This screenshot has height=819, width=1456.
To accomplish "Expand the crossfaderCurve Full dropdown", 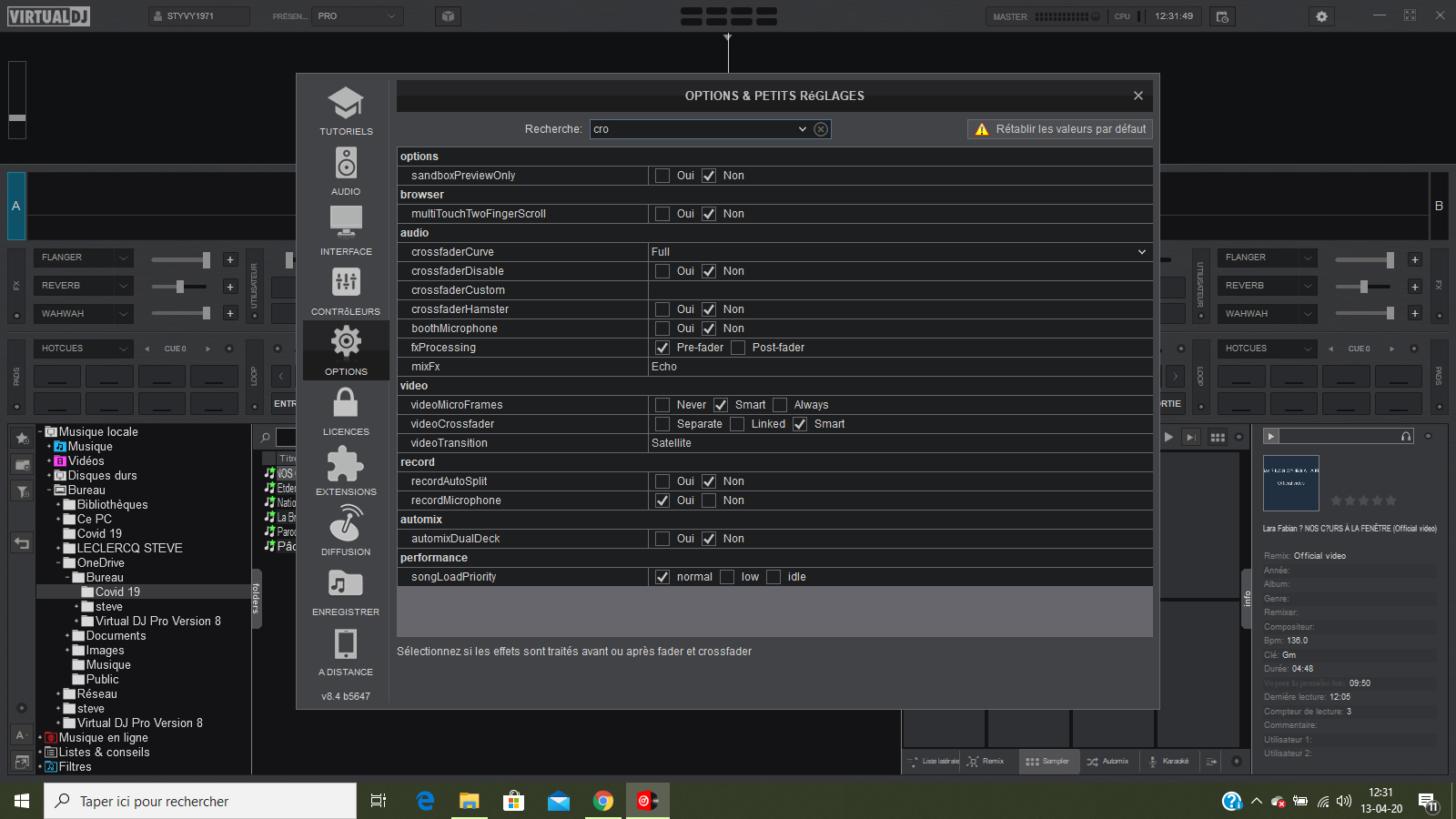I will [x=1141, y=252].
